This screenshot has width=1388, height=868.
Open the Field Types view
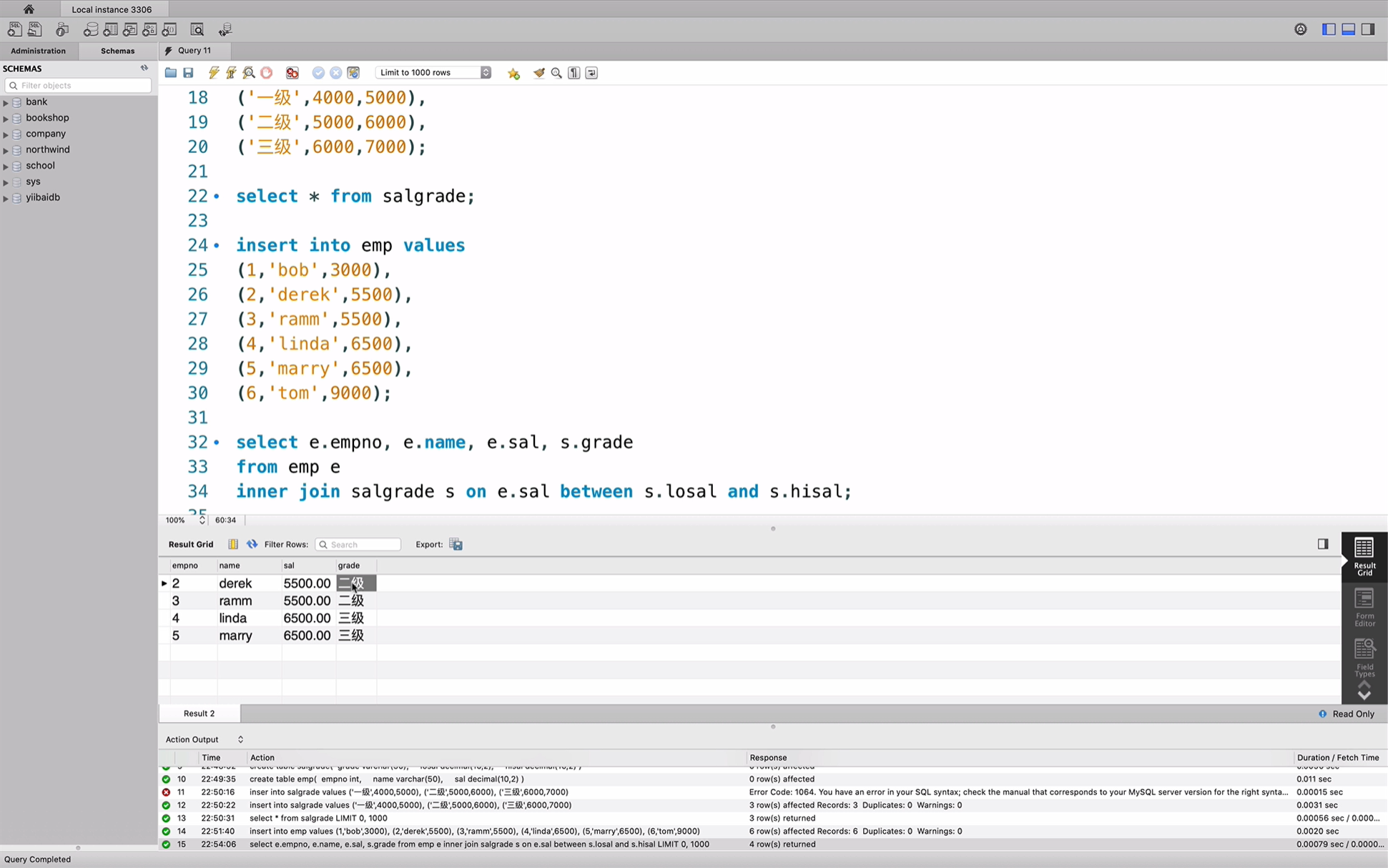1364,658
